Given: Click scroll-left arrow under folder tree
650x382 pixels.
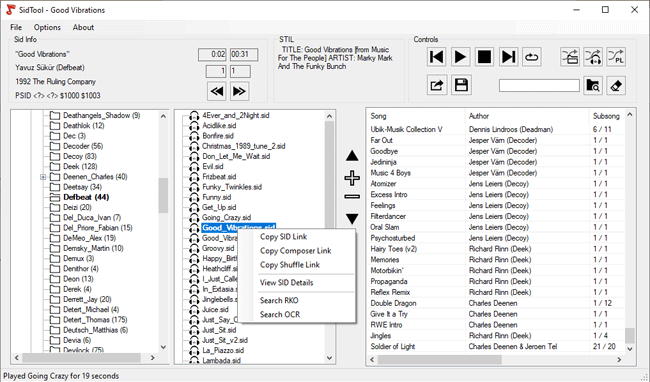Looking at the screenshot, I should pos(17,358).
